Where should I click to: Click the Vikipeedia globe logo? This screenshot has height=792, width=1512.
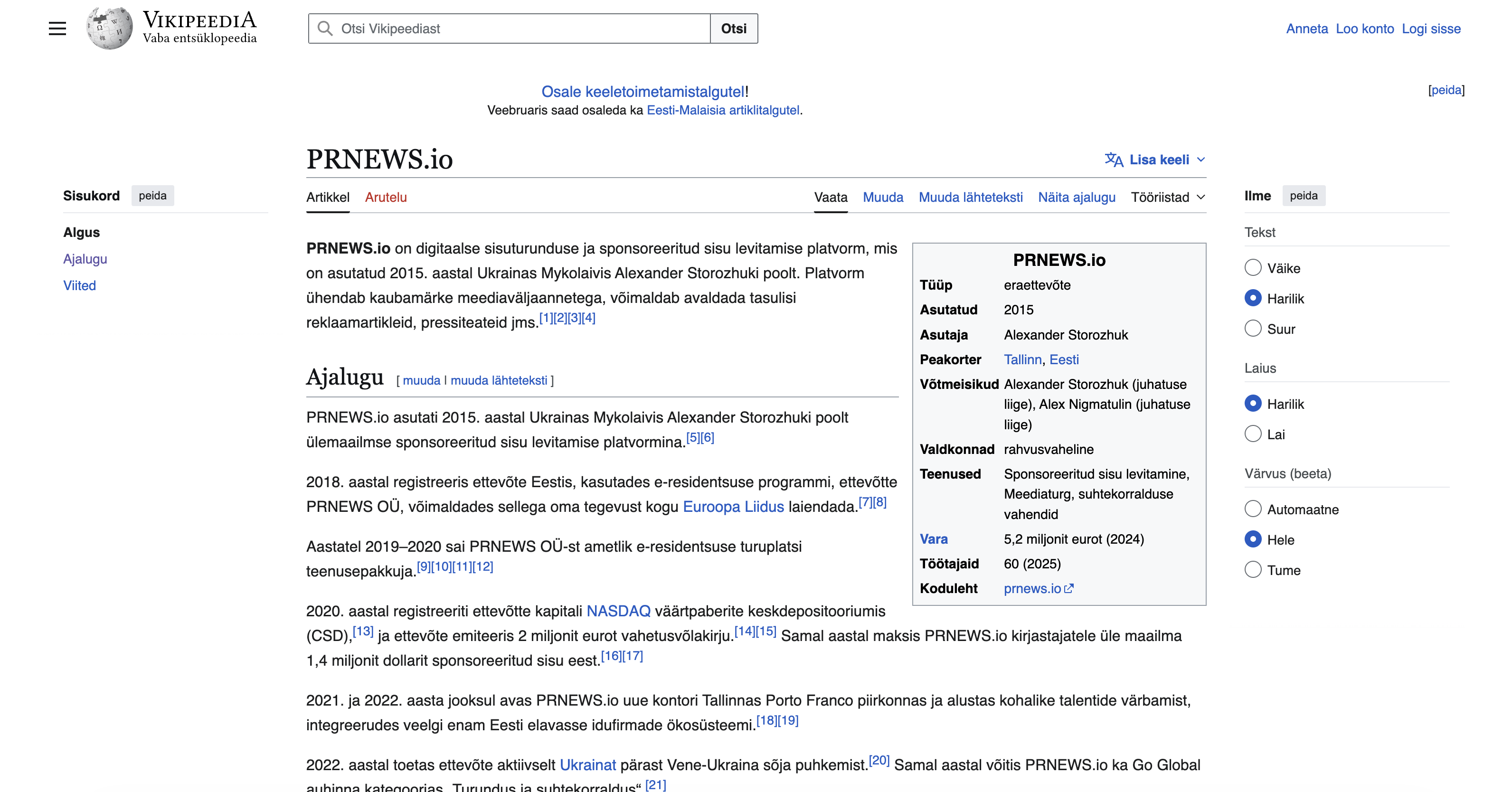coord(109,28)
